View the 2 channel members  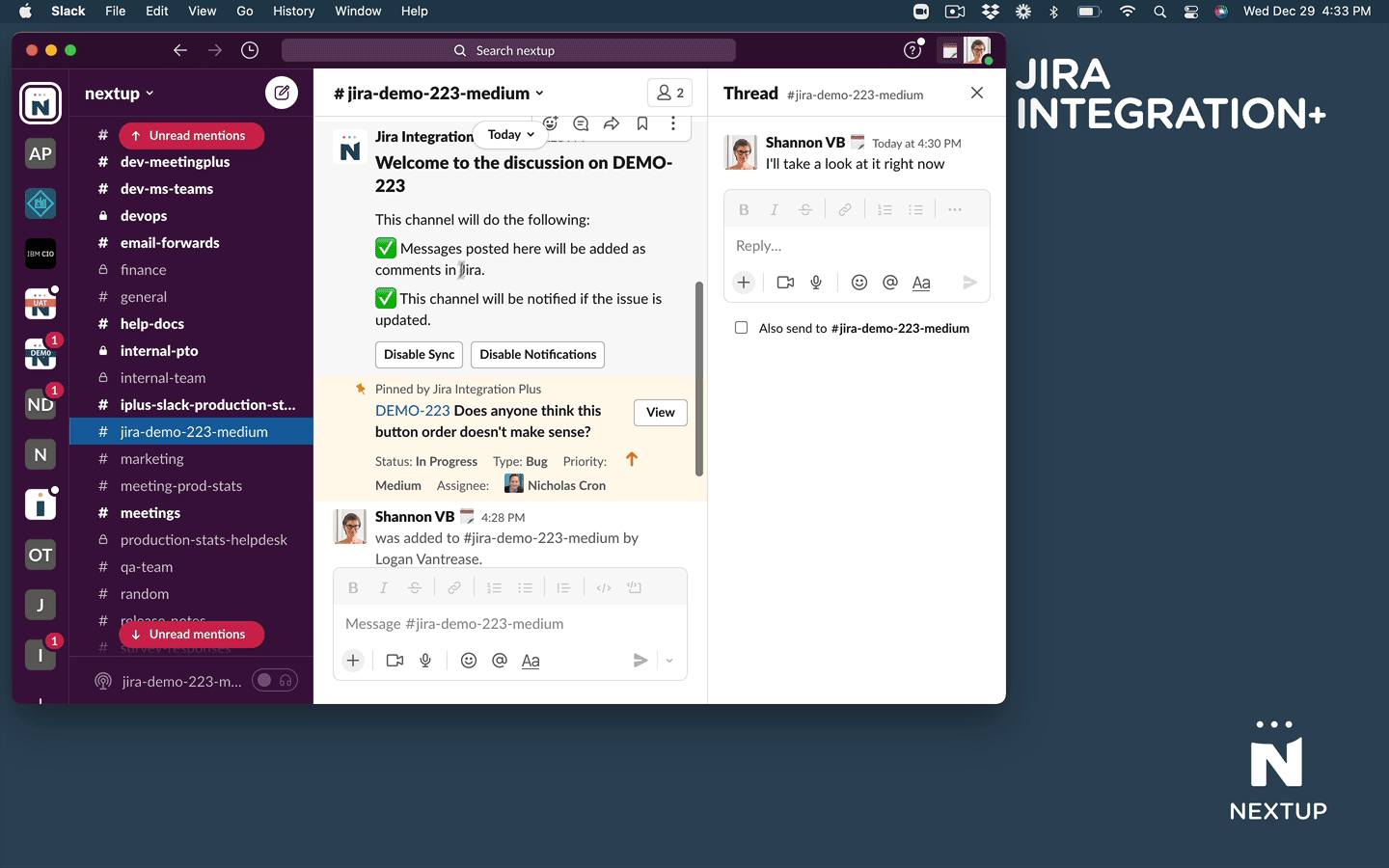pos(670,93)
